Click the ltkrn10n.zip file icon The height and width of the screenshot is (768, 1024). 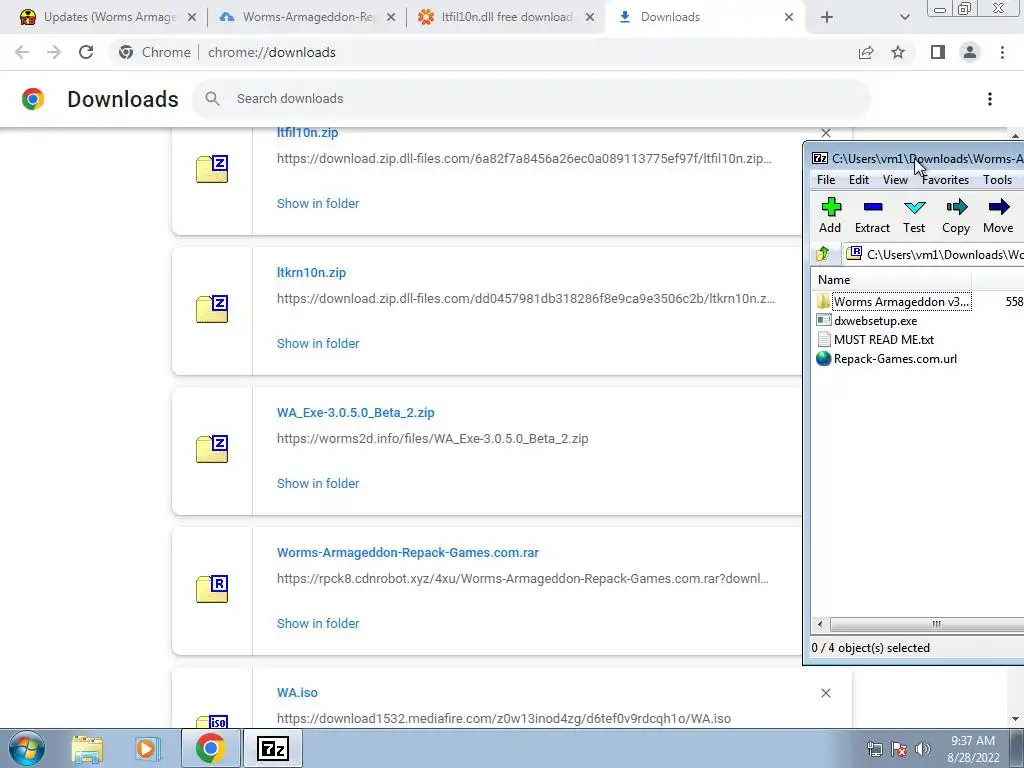(212, 309)
